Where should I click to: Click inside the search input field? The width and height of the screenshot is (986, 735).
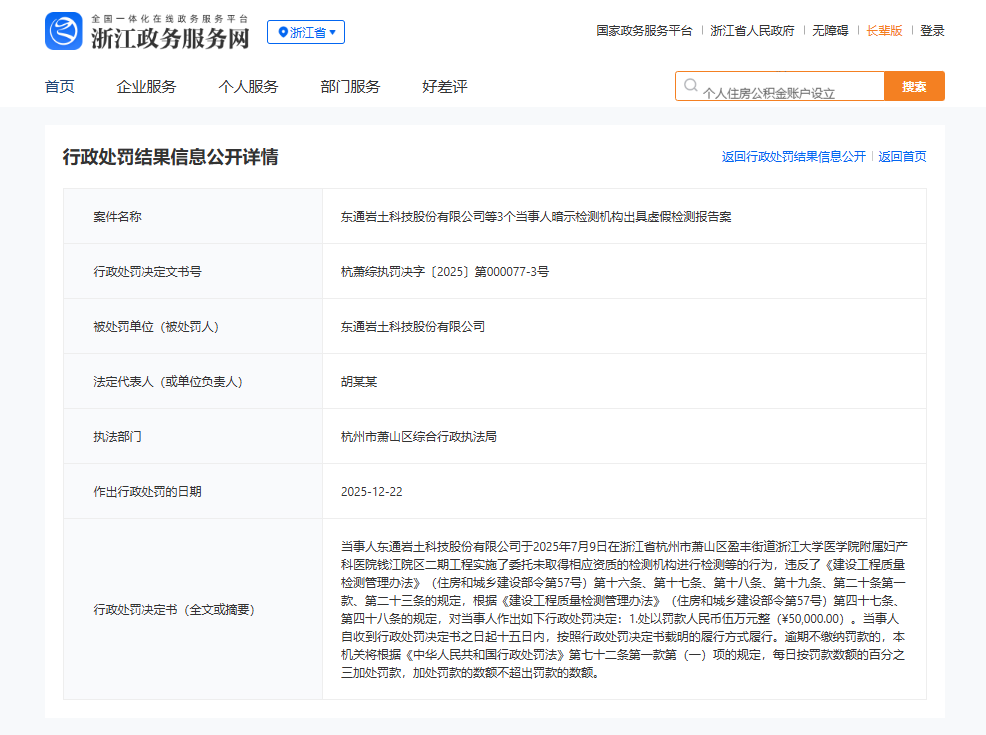790,86
